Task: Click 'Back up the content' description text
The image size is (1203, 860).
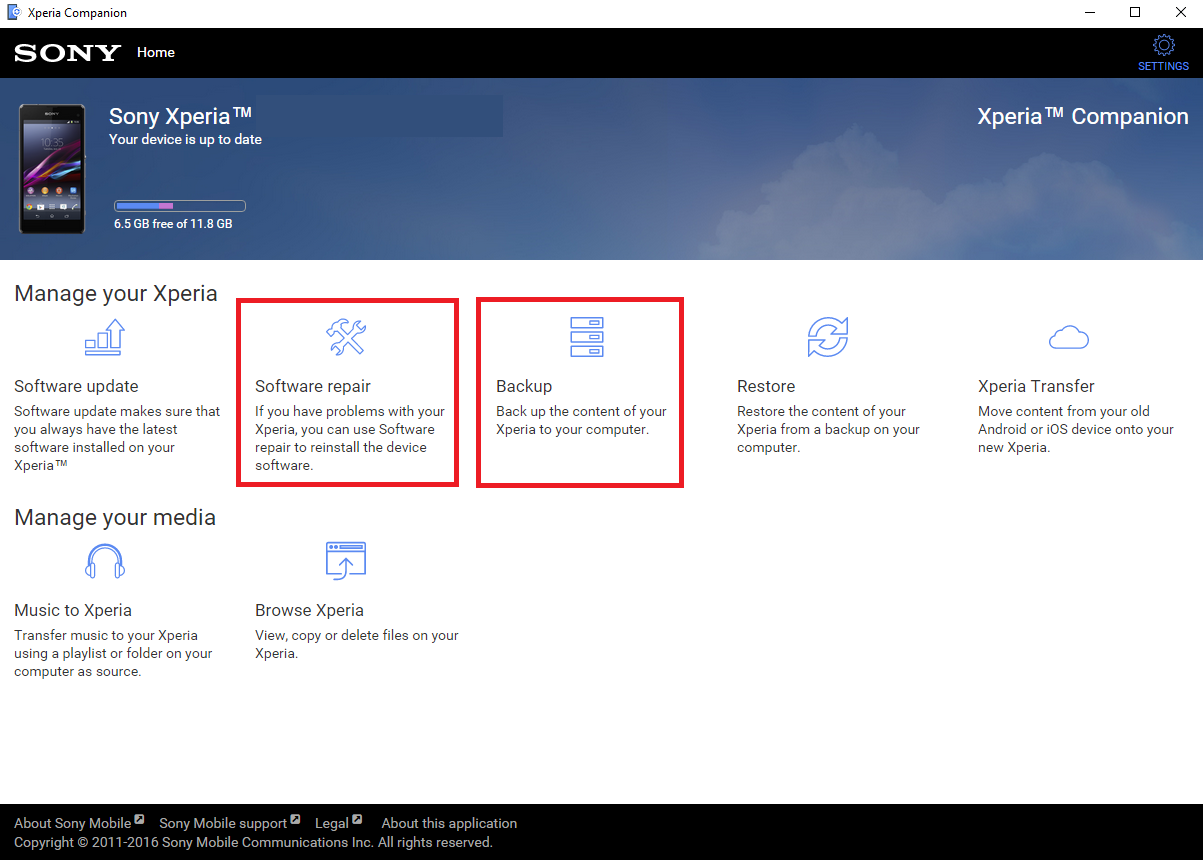Action: tap(581, 420)
